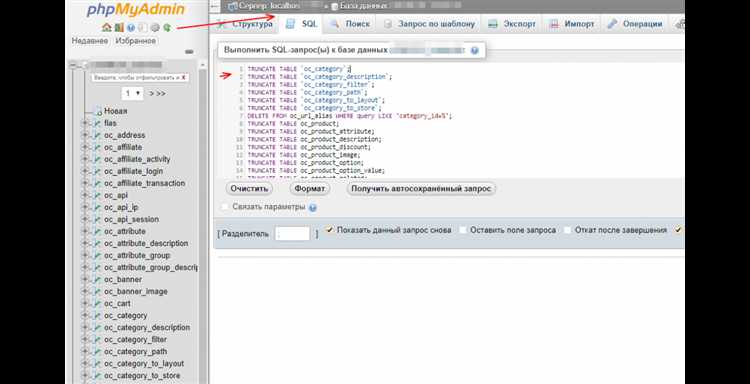Open the oc_attribute_group_descrip table
Screen dimensions: 750x384
(151, 267)
